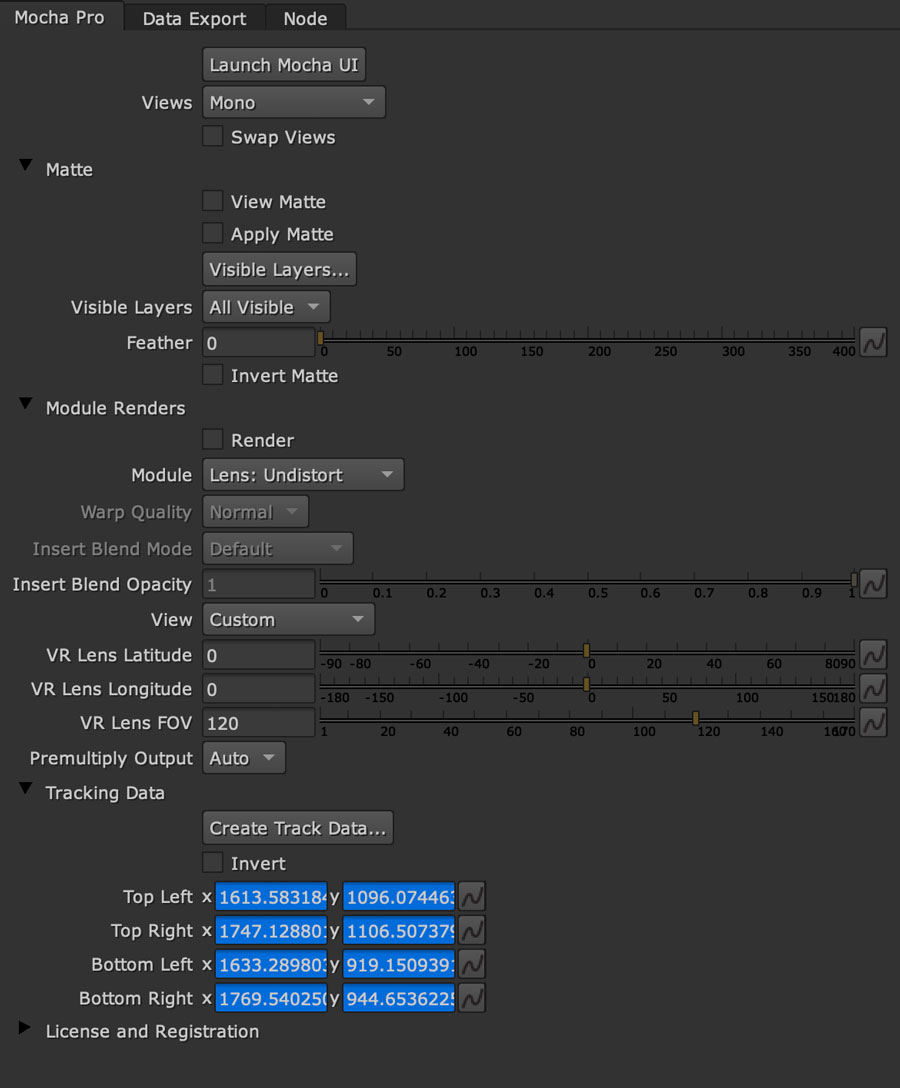Click the Feather value field
The image size is (900, 1088).
tap(259, 343)
